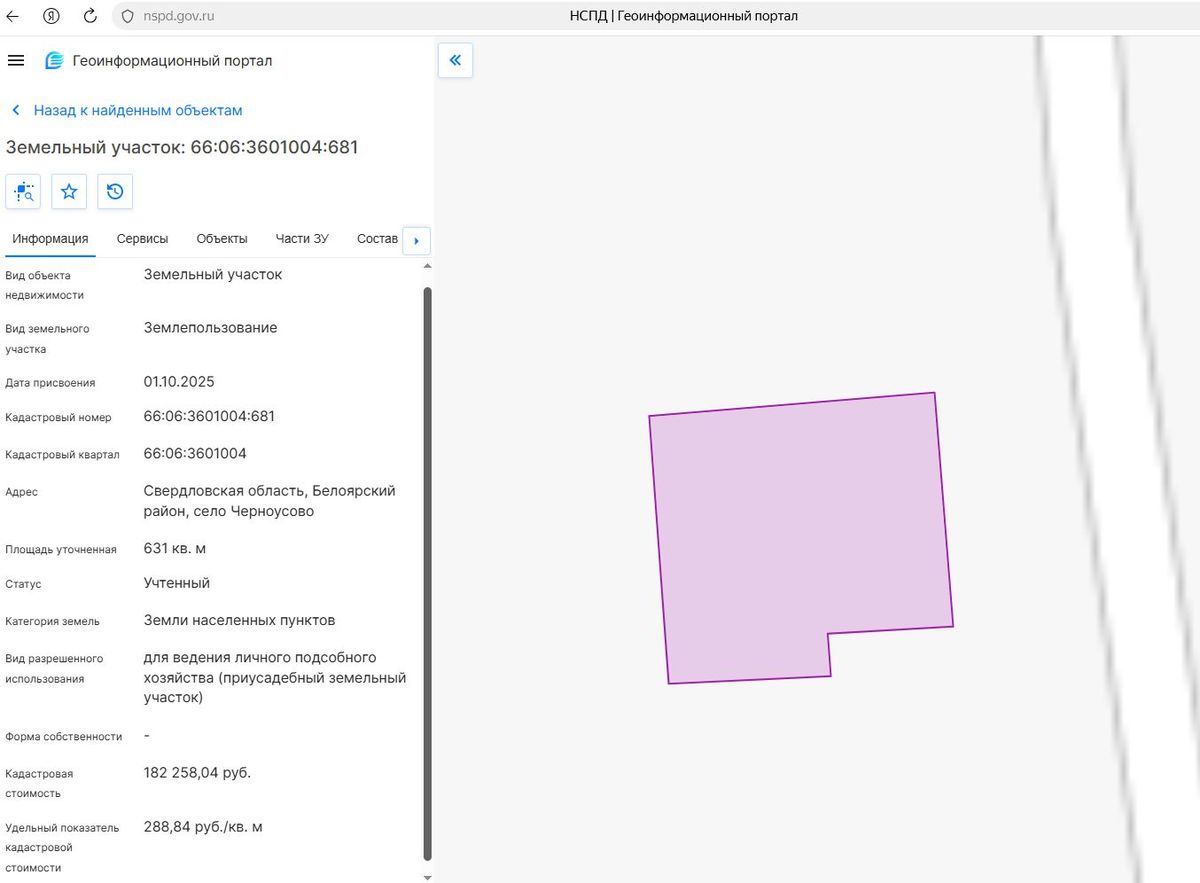
Task: Click the info panel vertical scrollbar
Action: (x=428, y=573)
